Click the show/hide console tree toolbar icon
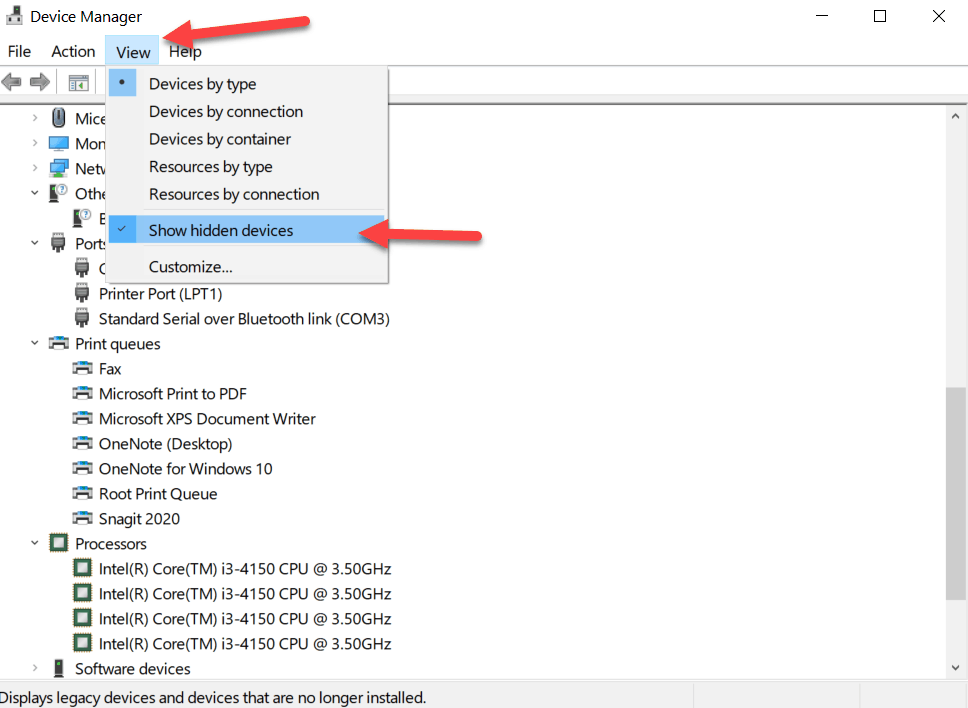This screenshot has width=968, height=708. click(78, 83)
